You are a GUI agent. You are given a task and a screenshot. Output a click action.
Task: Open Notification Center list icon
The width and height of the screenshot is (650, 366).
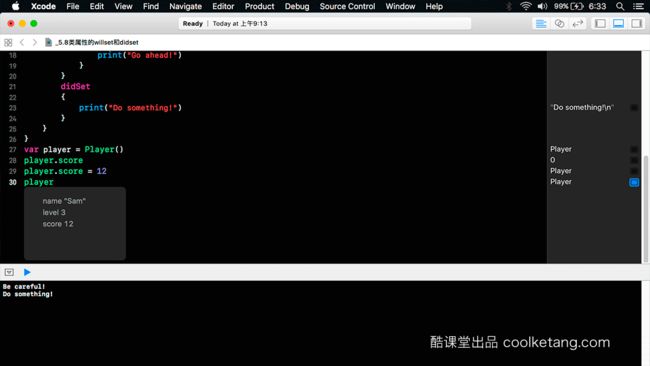[x=638, y=6]
